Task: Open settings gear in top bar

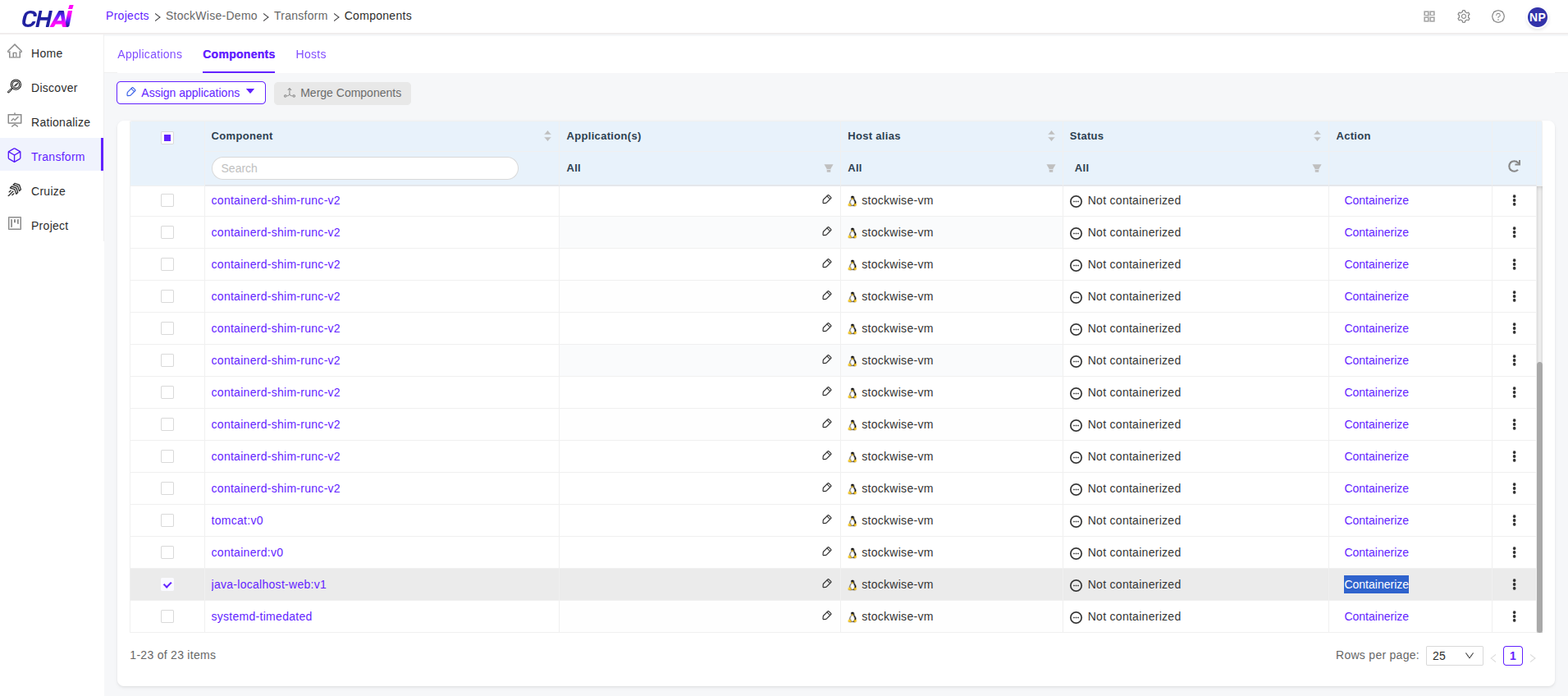Action: point(1464,16)
